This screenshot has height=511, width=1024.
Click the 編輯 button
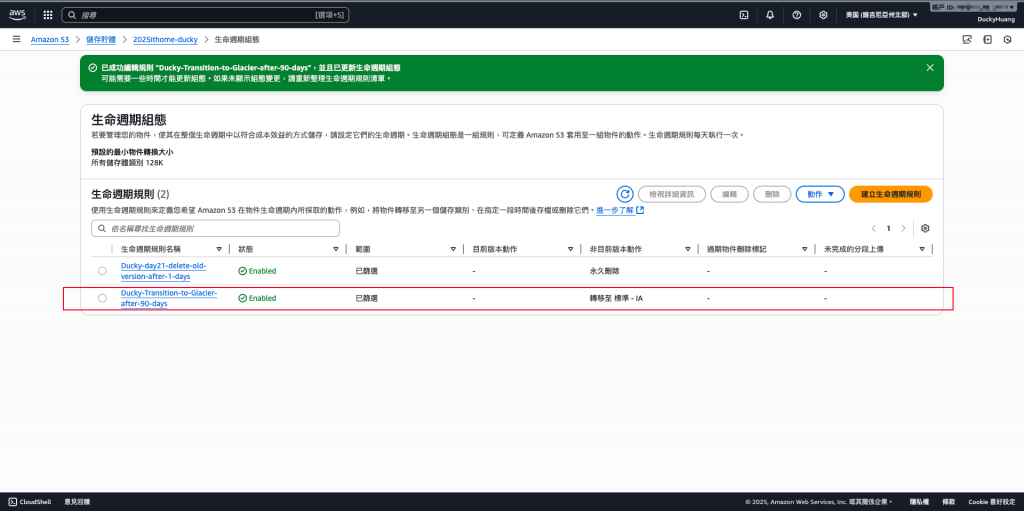pos(729,194)
